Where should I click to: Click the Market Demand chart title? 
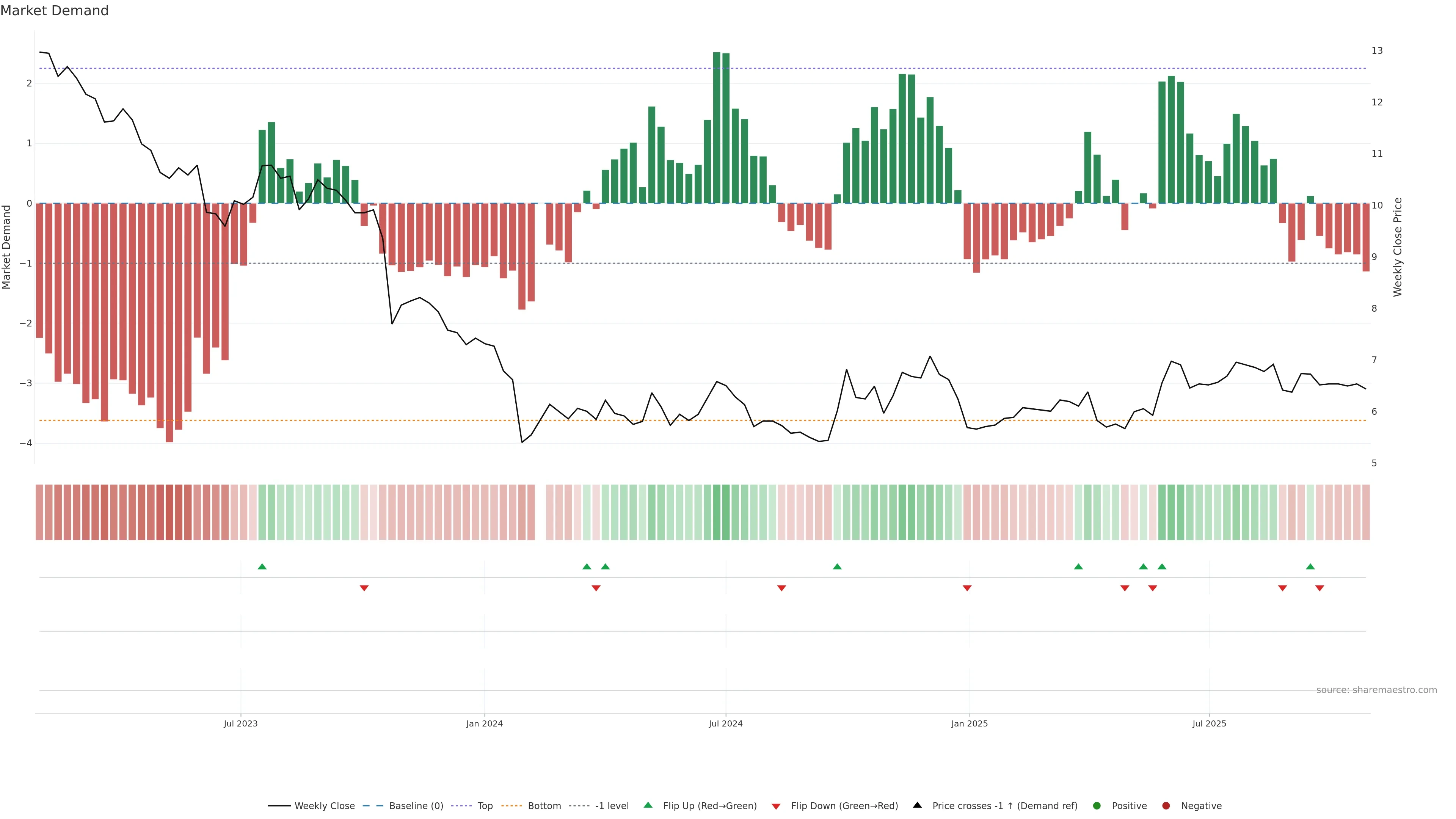click(54, 11)
